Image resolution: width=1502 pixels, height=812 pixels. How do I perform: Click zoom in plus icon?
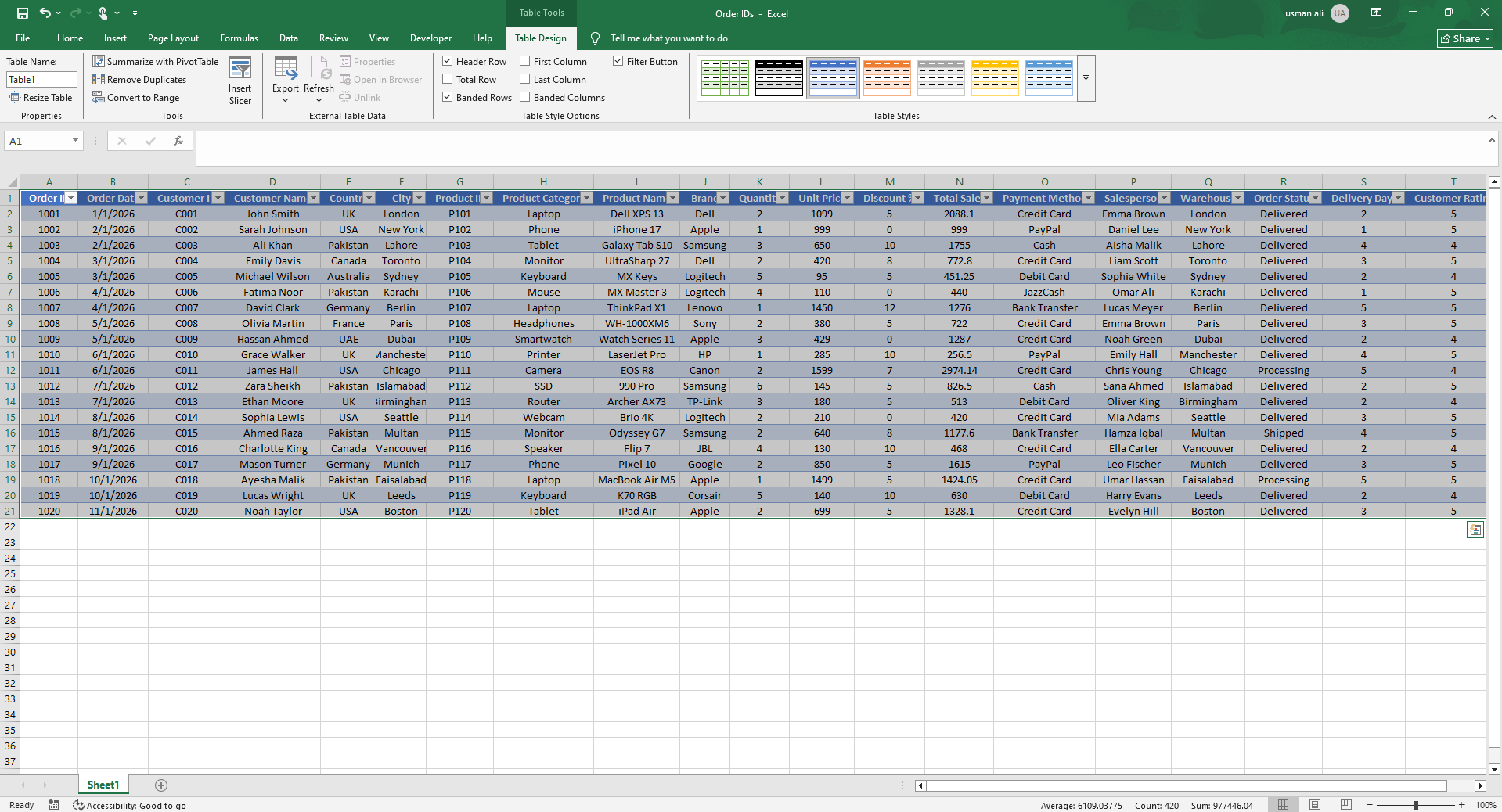click(x=1461, y=804)
